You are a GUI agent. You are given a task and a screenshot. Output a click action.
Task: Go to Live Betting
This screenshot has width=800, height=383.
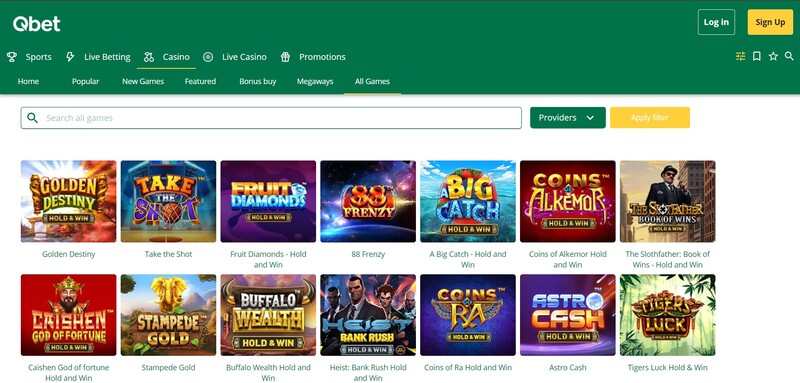pos(107,57)
